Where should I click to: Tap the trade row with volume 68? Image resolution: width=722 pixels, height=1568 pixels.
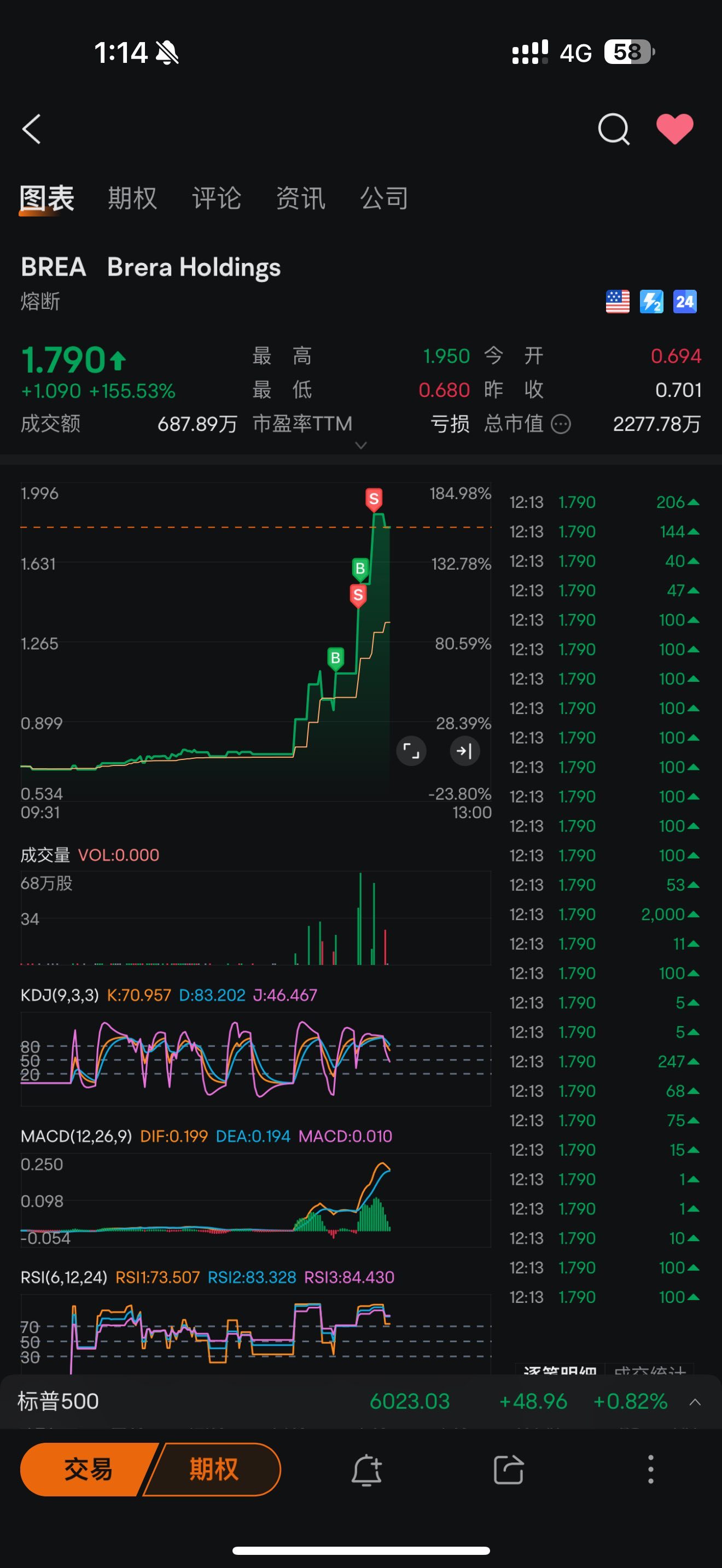click(604, 1091)
